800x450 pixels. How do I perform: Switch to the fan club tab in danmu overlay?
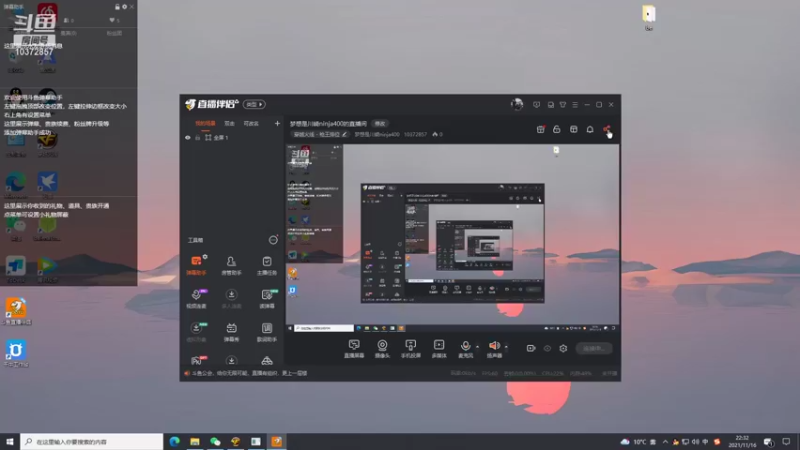click(114, 33)
